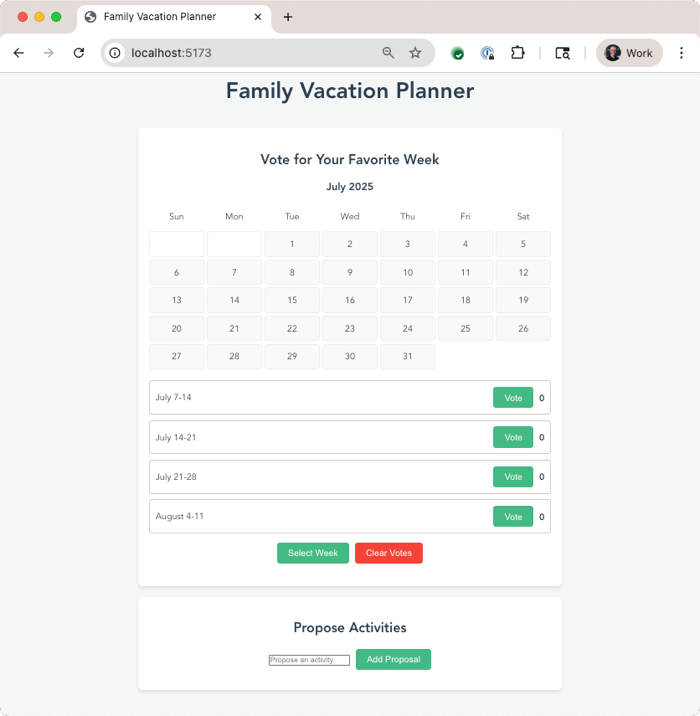Bookmark this page with the star icon
This screenshot has height=716, width=700.
tap(415, 53)
